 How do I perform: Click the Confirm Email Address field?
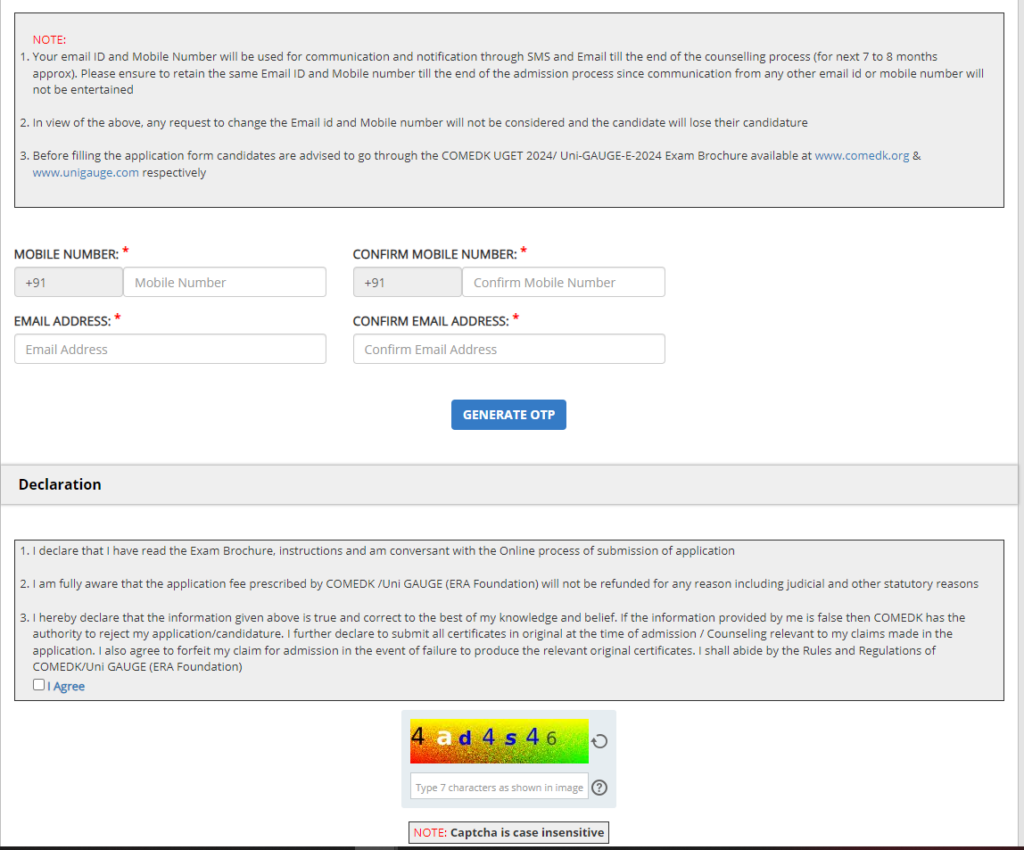pyautogui.click(x=508, y=348)
